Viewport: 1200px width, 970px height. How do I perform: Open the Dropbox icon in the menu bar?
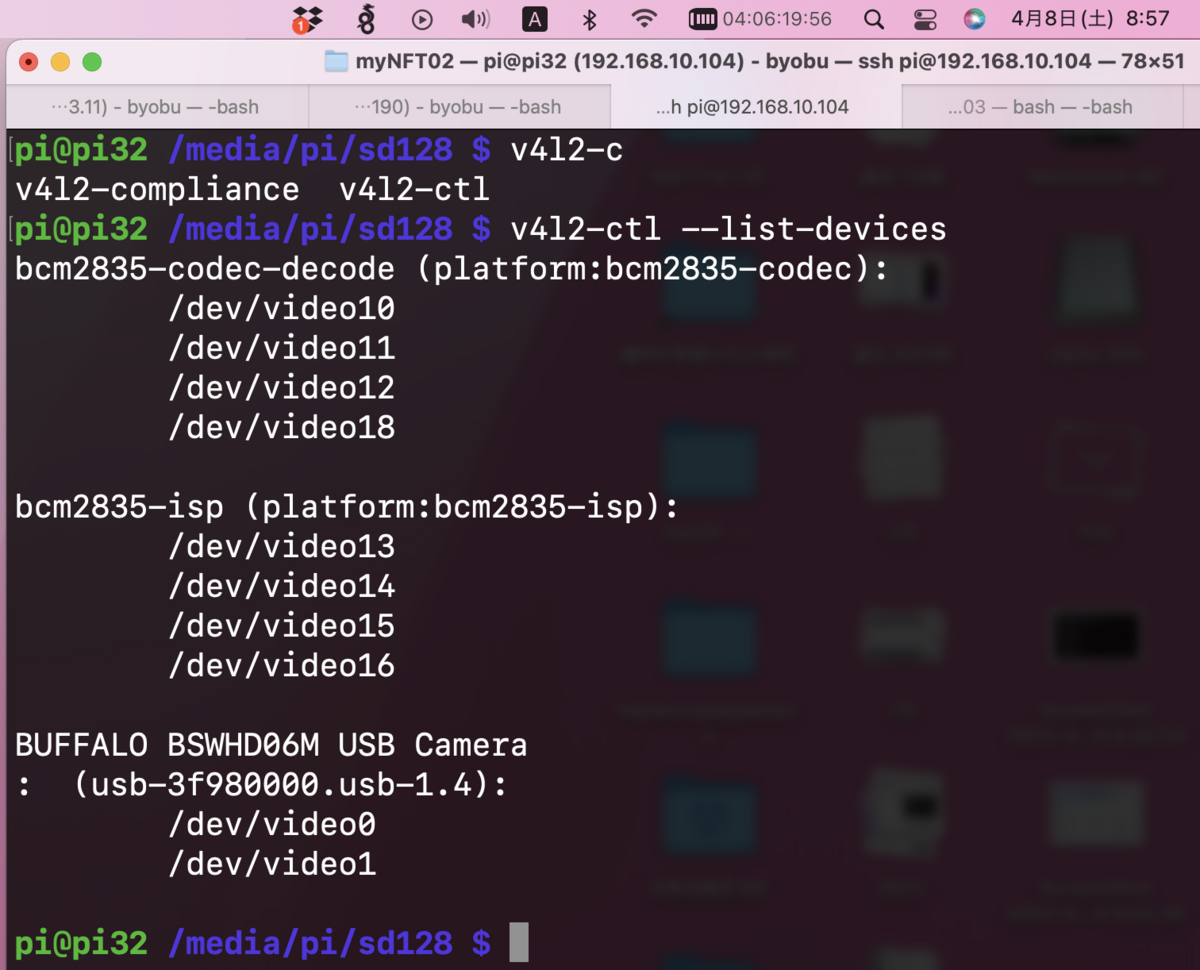pos(306,19)
